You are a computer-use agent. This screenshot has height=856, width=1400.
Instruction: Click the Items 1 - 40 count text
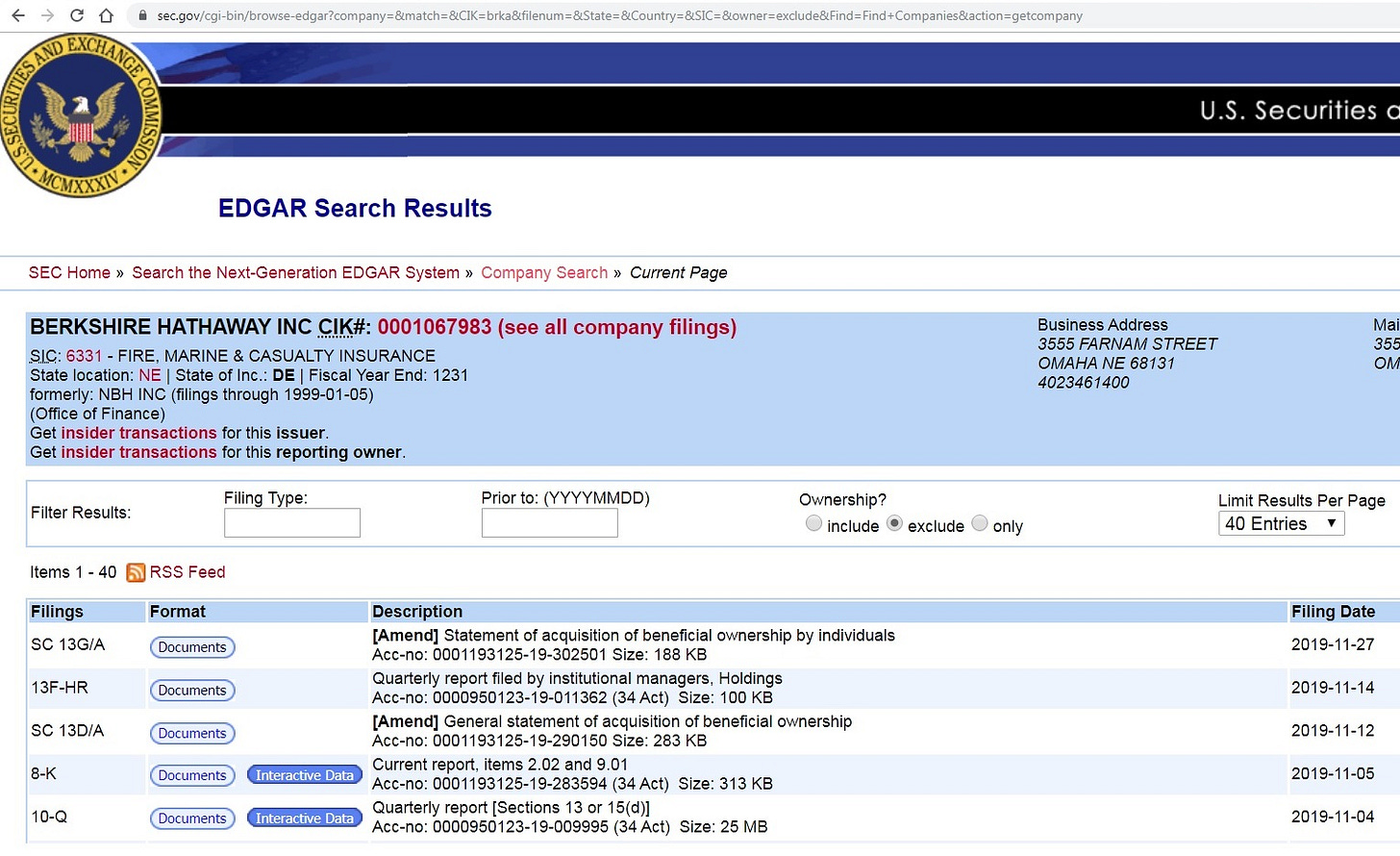tap(73, 572)
